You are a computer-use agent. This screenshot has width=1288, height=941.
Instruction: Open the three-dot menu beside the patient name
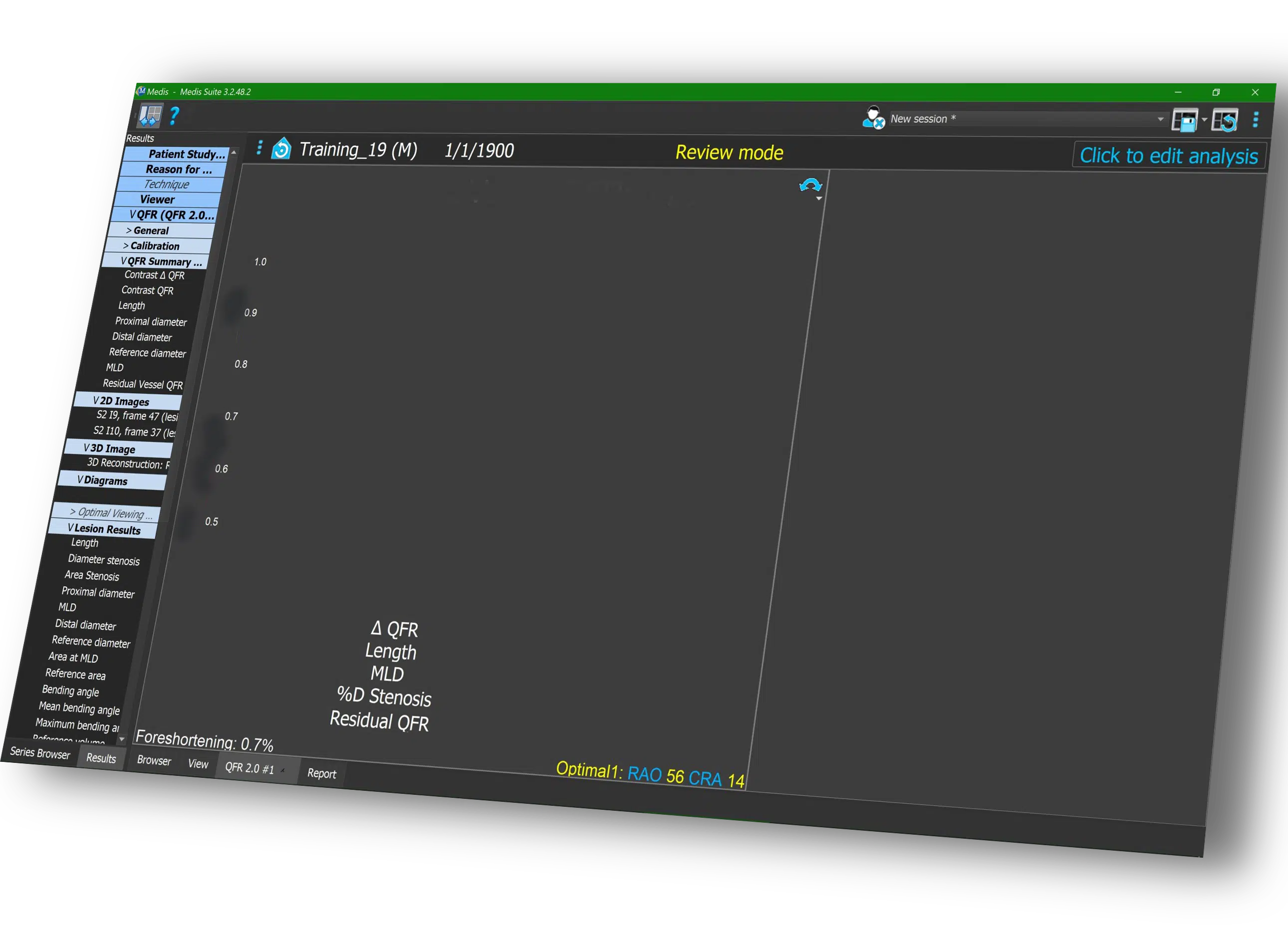tap(259, 148)
